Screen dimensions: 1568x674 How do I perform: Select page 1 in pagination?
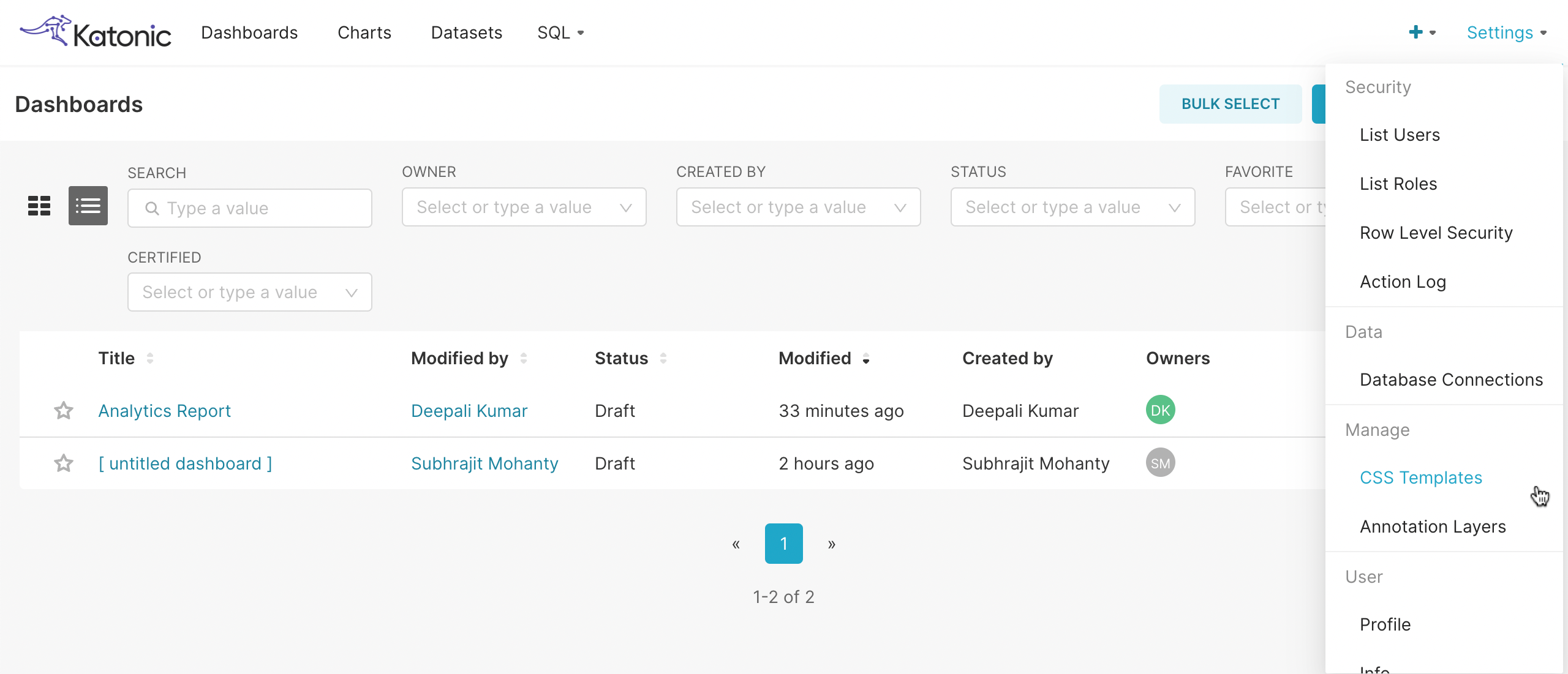(784, 544)
